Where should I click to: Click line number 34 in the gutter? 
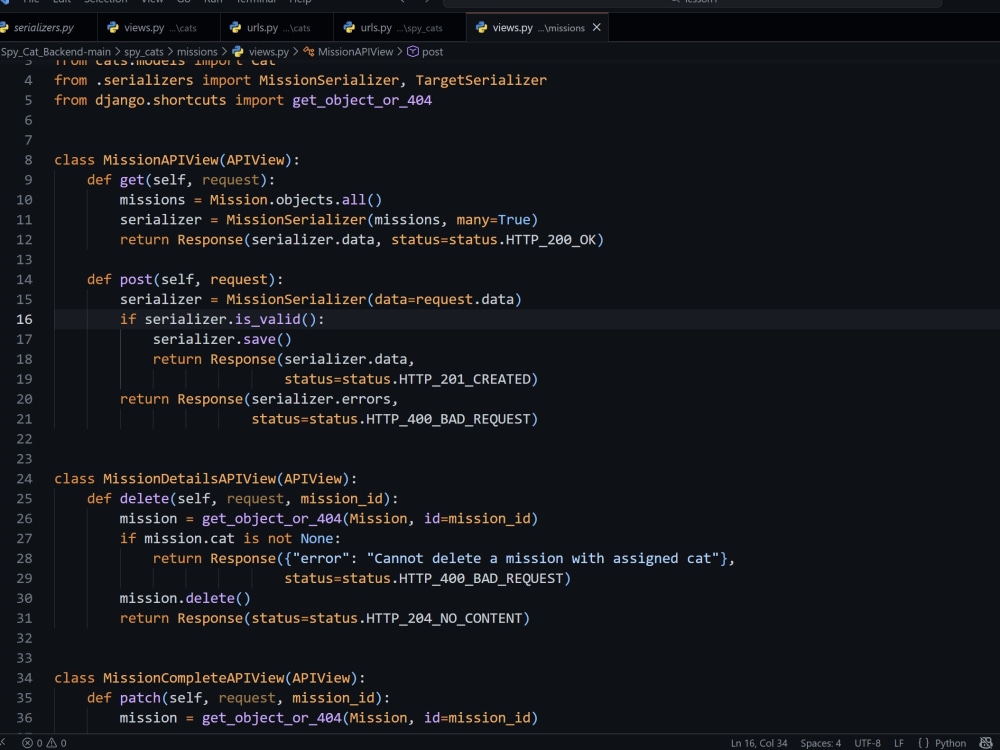click(x=24, y=678)
